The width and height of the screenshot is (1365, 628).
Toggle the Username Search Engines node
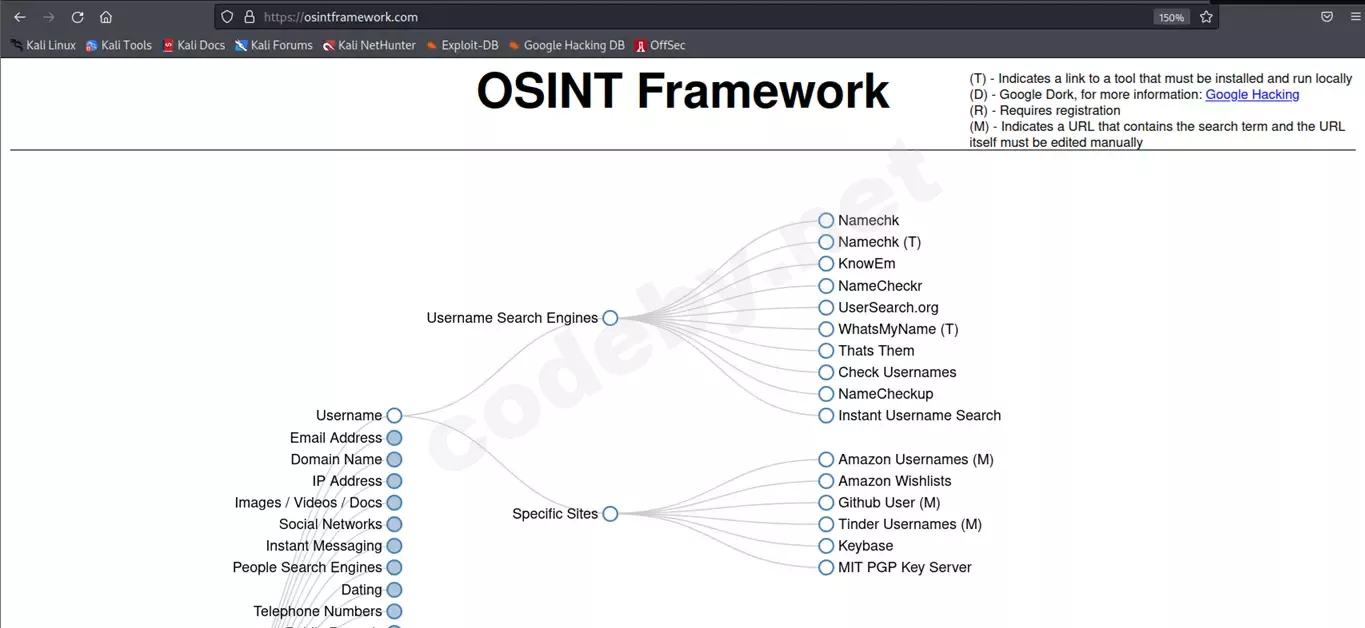pyautogui.click(x=610, y=317)
